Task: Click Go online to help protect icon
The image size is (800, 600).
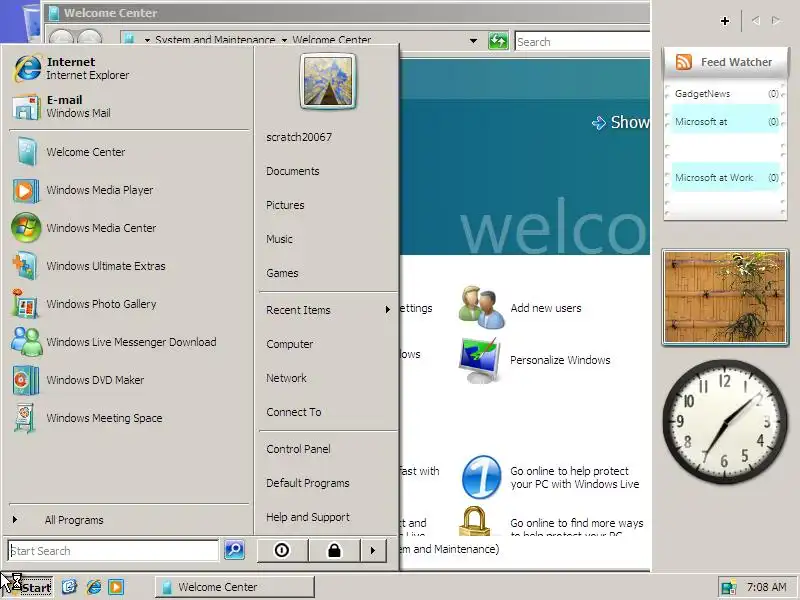Action: pos(481,478)
